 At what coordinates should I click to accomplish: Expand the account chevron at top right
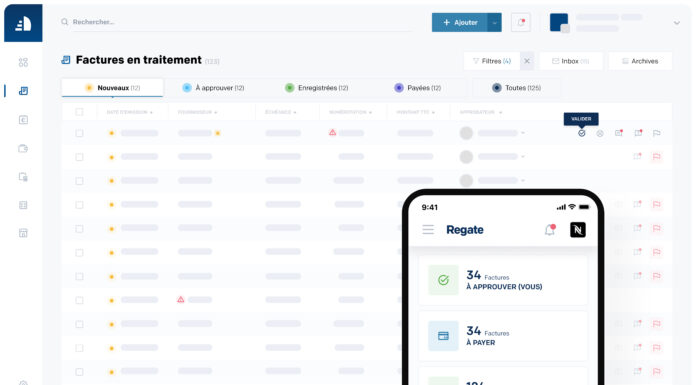[x=676, y=23]
